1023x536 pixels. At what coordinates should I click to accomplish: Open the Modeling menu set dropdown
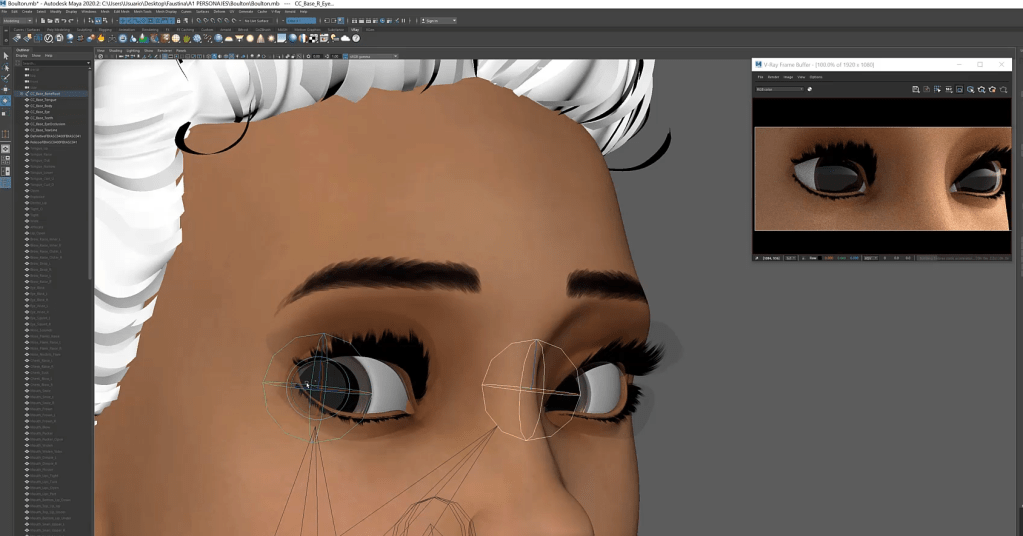tap(20, 21)
